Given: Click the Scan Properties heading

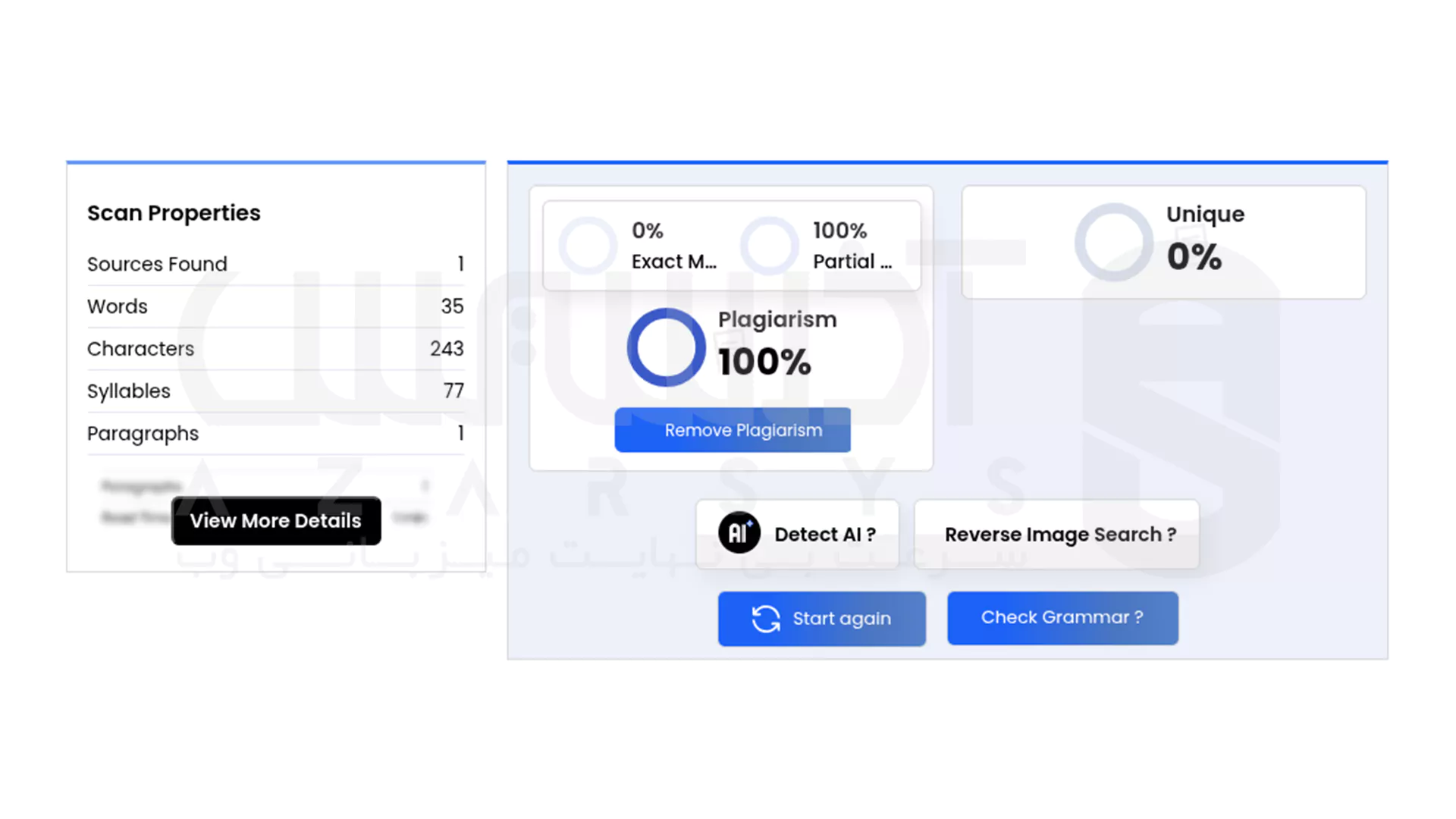Looking at the screenshot, I should point(174,213).
